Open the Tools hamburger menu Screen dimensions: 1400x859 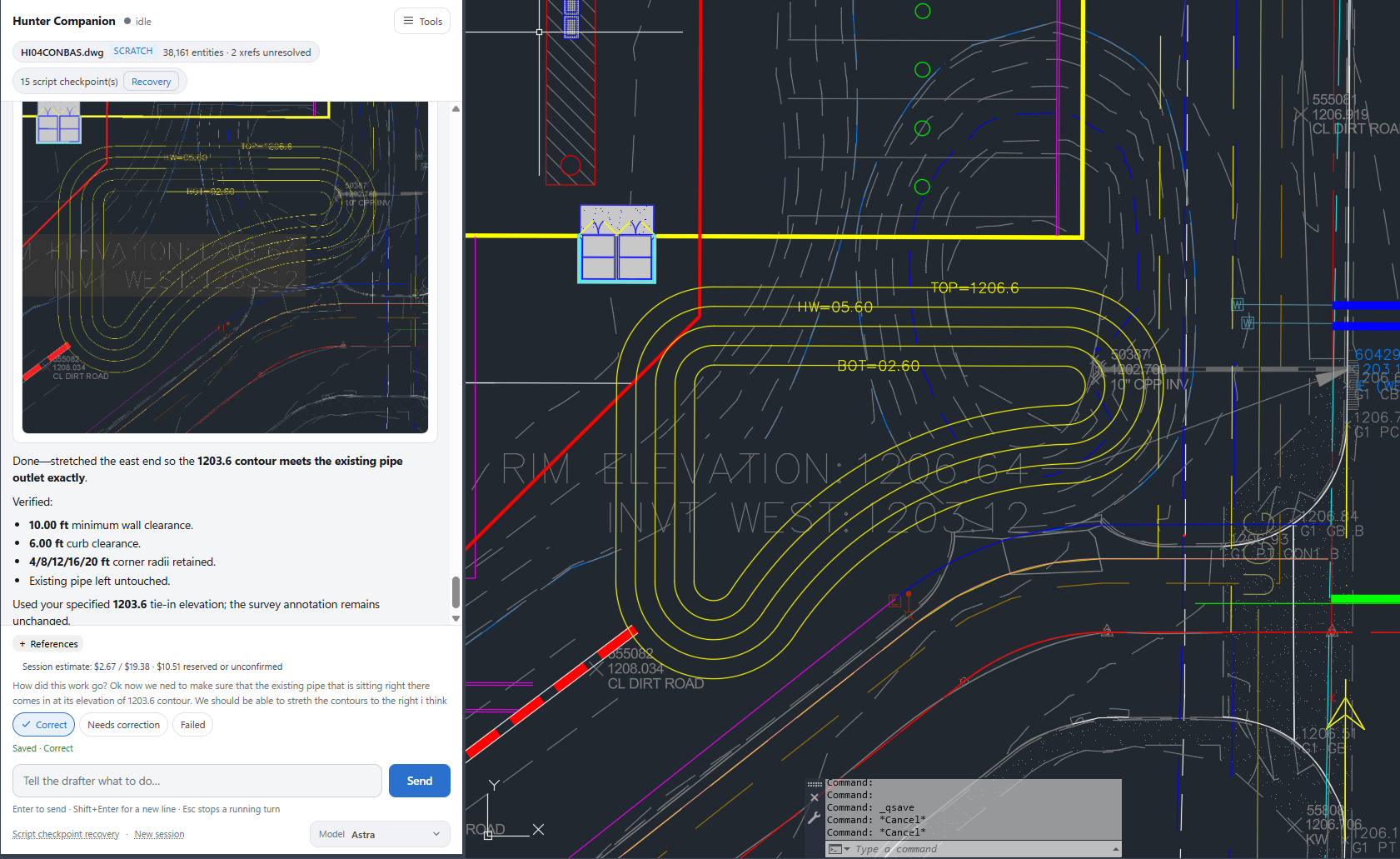(x=422, y=22)
